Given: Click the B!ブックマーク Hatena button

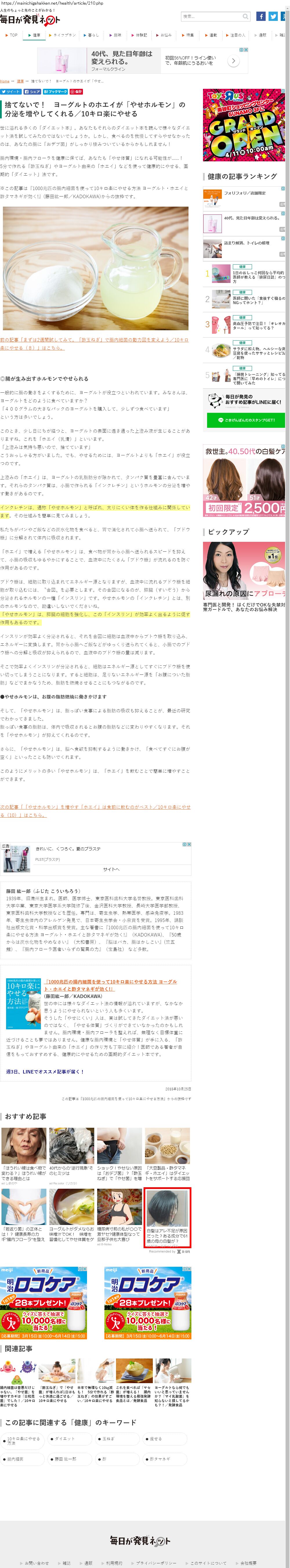Looking at the screenshot, I should point(55,91).
